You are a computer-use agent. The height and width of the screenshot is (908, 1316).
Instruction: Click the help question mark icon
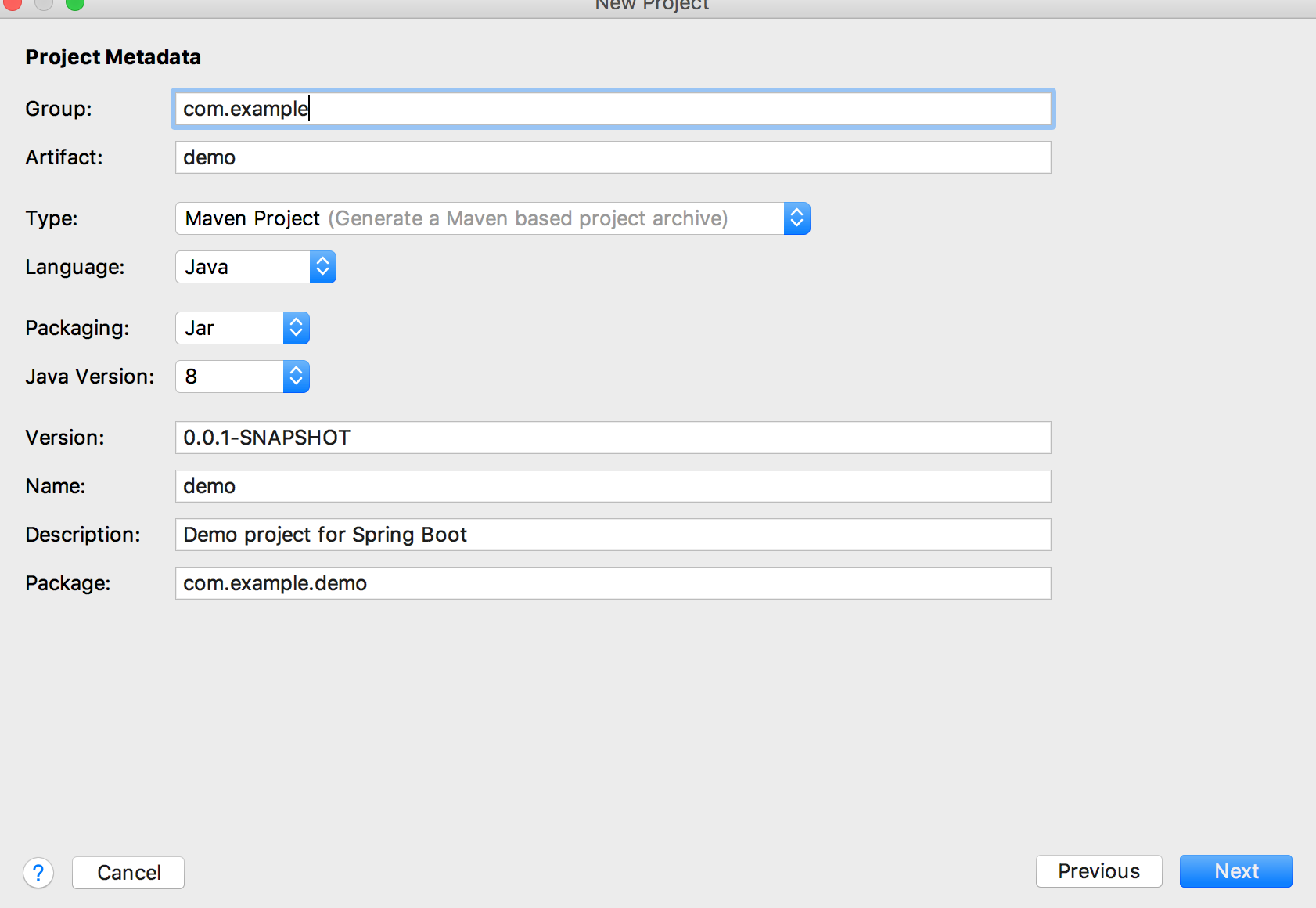38,873
